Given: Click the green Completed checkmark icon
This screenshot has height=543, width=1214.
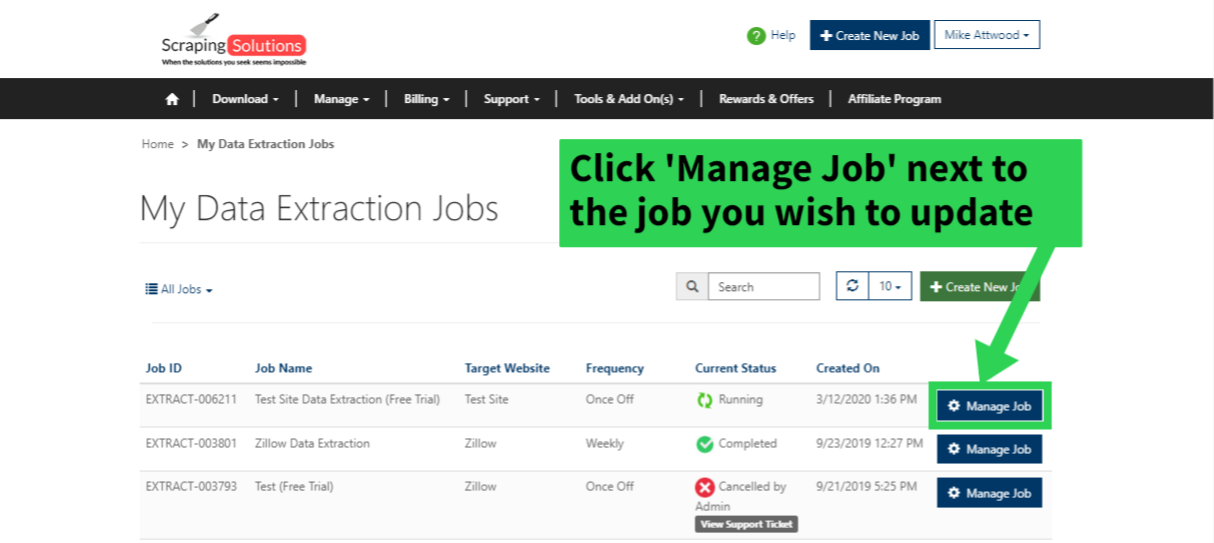Looking at the screenshot, I should 705,444.
